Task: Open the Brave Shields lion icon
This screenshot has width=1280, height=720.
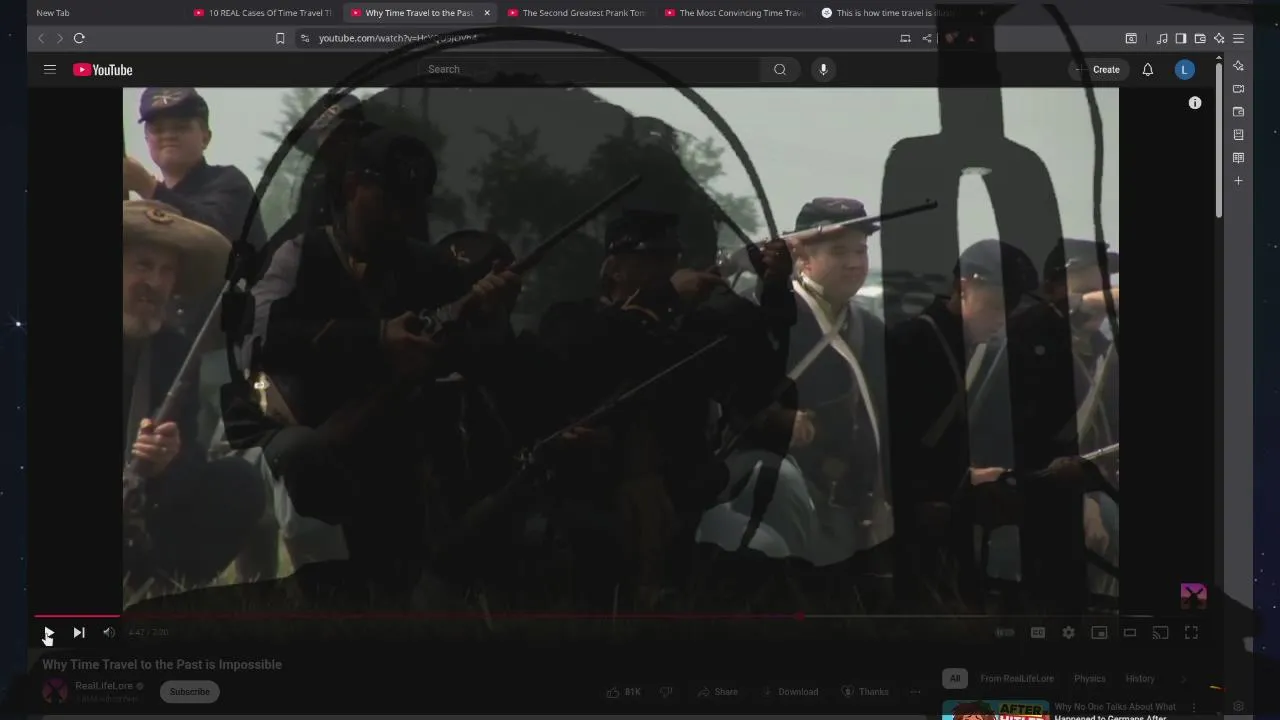Action: (951, 38)
